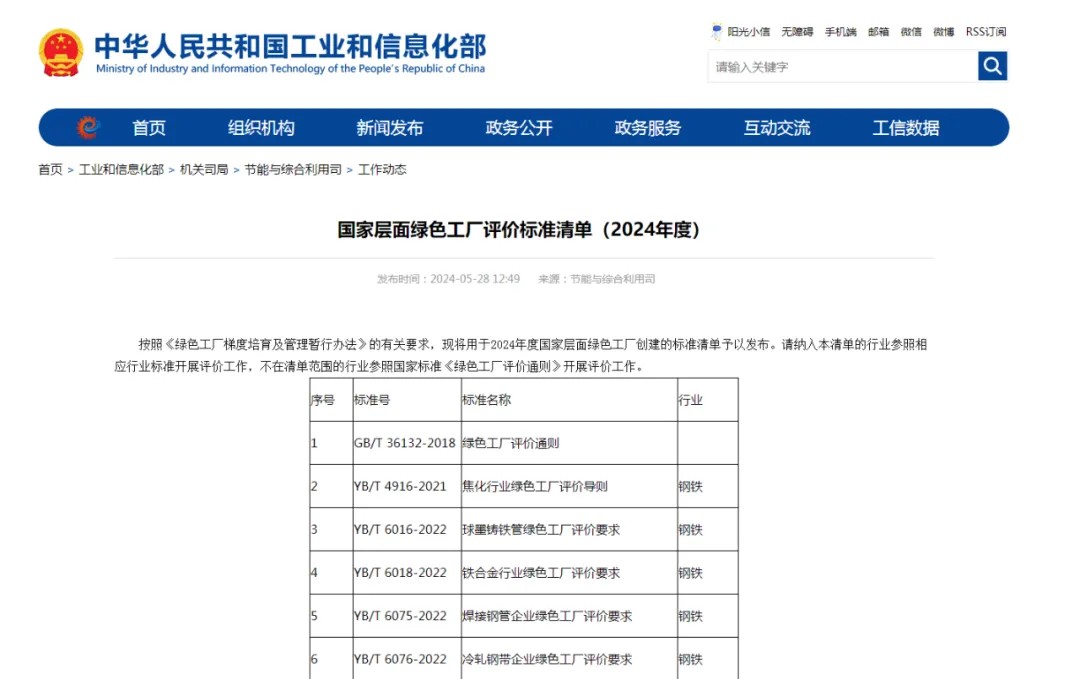Click sequence number 2 in the table
Screen dimensions: 1080x679
pyautogui.click(x=314, y=486)
